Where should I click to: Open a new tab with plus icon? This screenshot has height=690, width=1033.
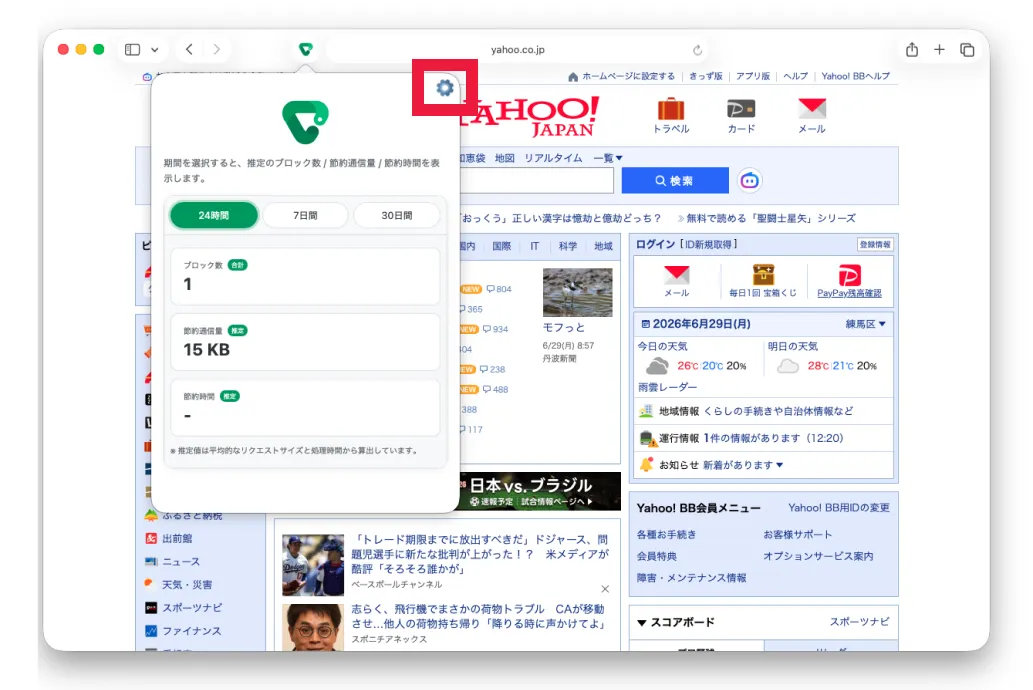tap(939, 49)
